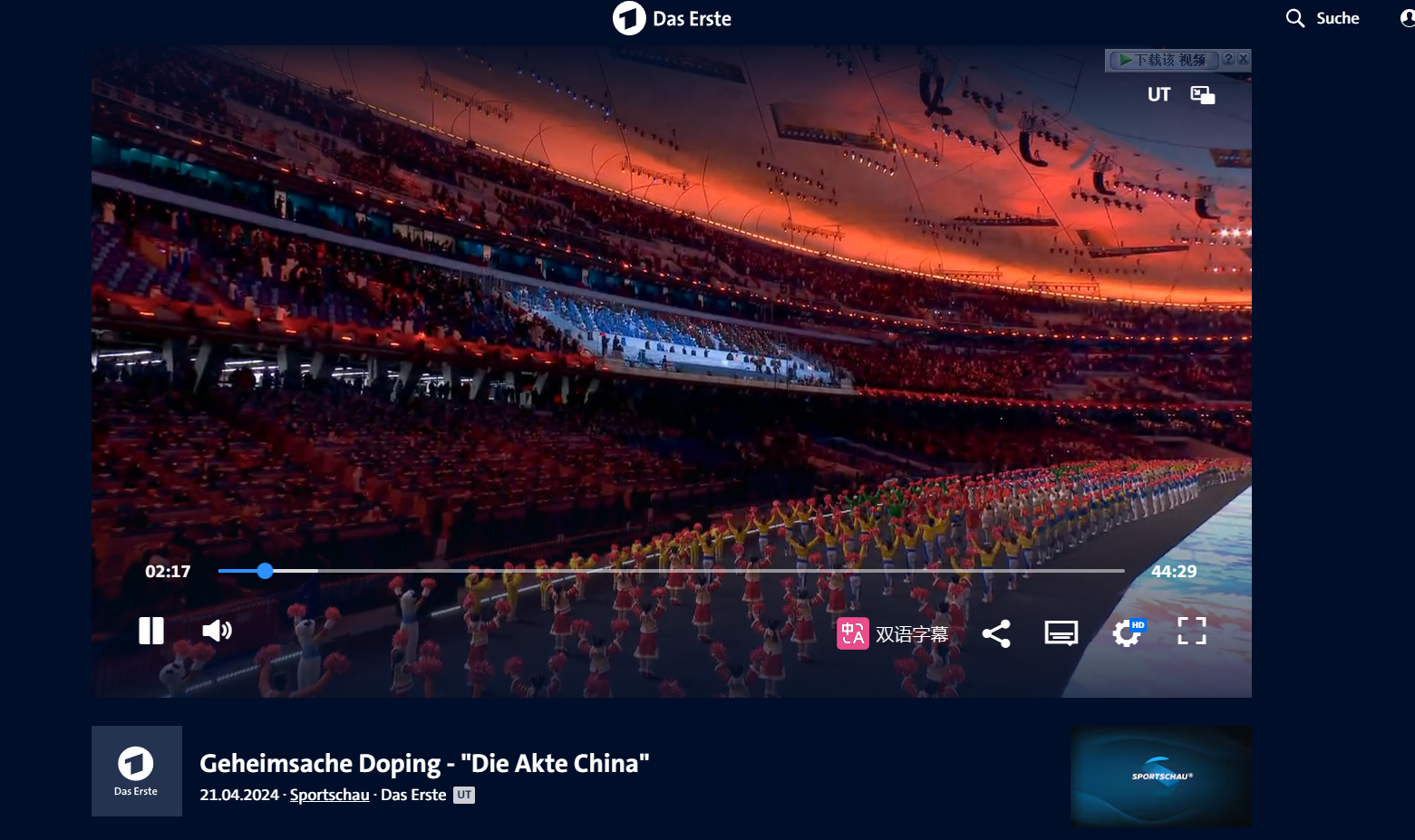Click 下载该视频 download video button
The image size is (1415, 840).
(x=1163, y=60)
